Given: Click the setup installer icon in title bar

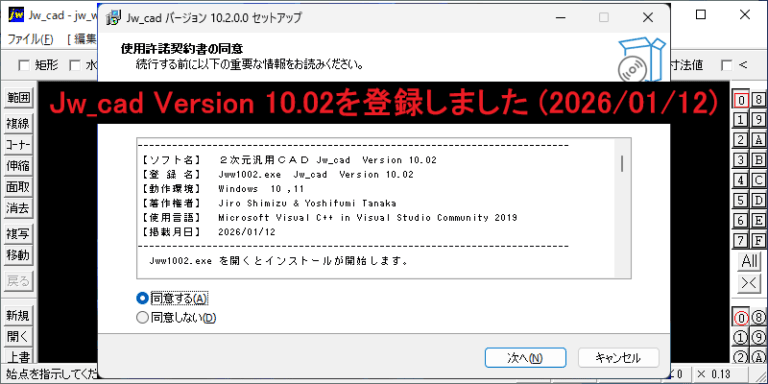Looking at the screenshot, I should (x=113, y=18).
